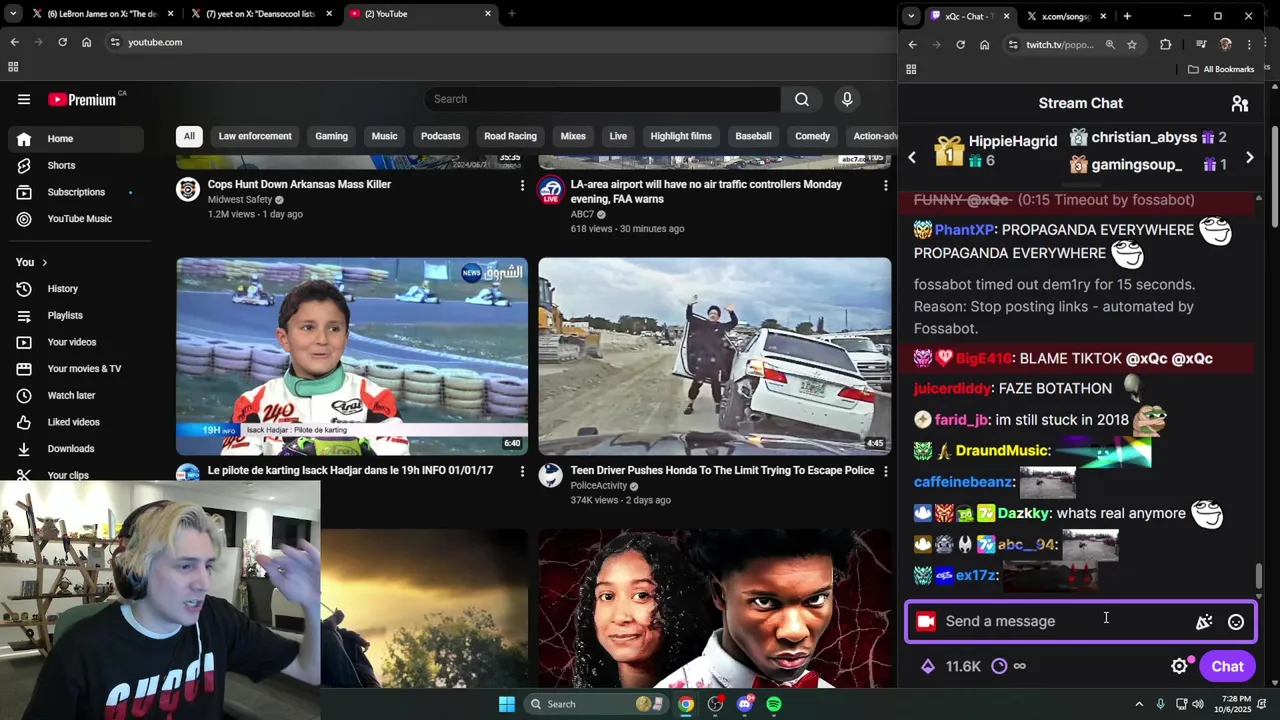
Task: Bookmark Twitch page with star icon
Action: [x=1132, y=45]
